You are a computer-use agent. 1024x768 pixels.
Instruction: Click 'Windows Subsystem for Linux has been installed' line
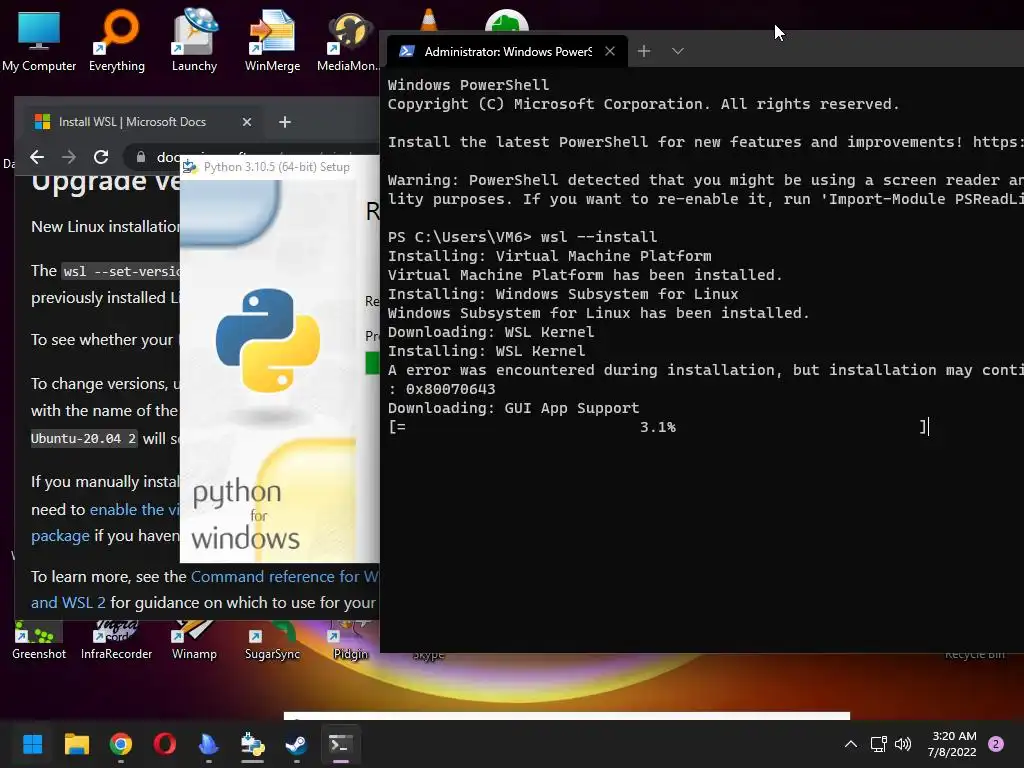[598, 313]
